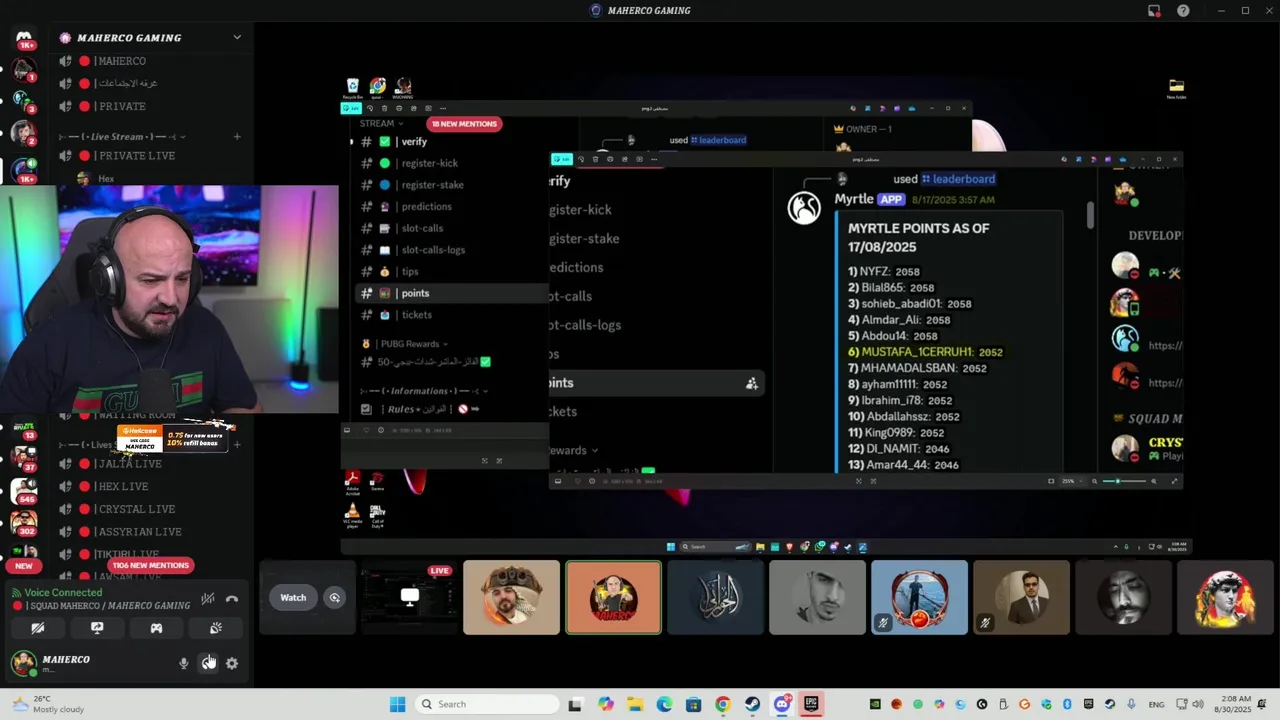Viewport: 1280px width, 720px height.
Task: Select participant tile with Arabic calligraphy avatar
Action: click(x=715, y=598)
